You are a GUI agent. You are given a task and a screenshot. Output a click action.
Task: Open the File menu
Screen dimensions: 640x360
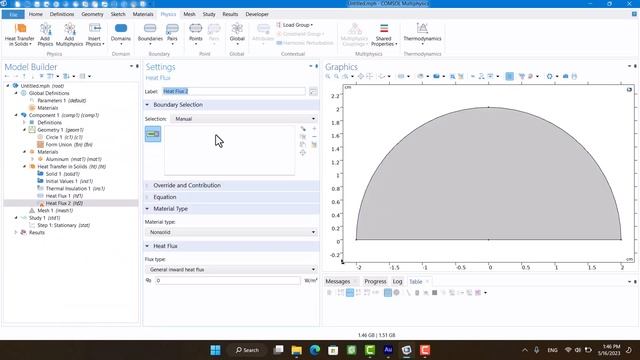tap(13, 14)
